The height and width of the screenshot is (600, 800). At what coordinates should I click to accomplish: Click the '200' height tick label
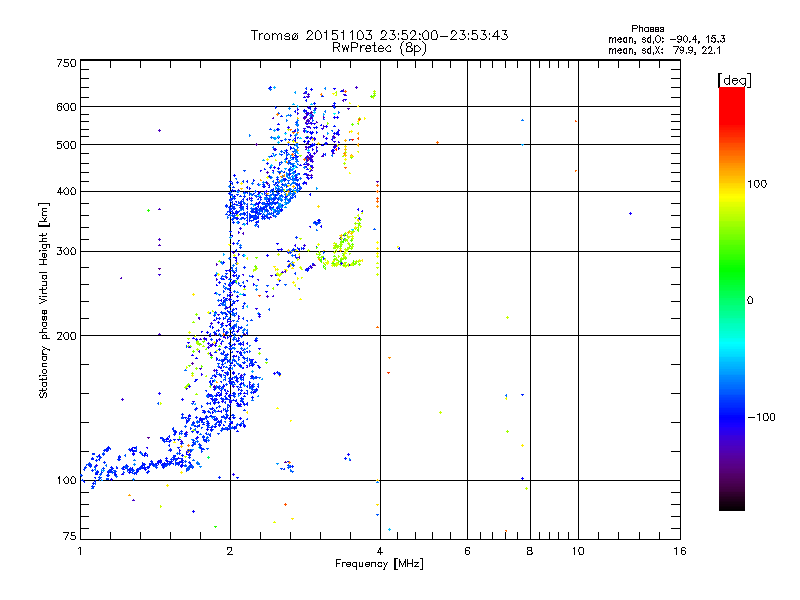(66, 336)
